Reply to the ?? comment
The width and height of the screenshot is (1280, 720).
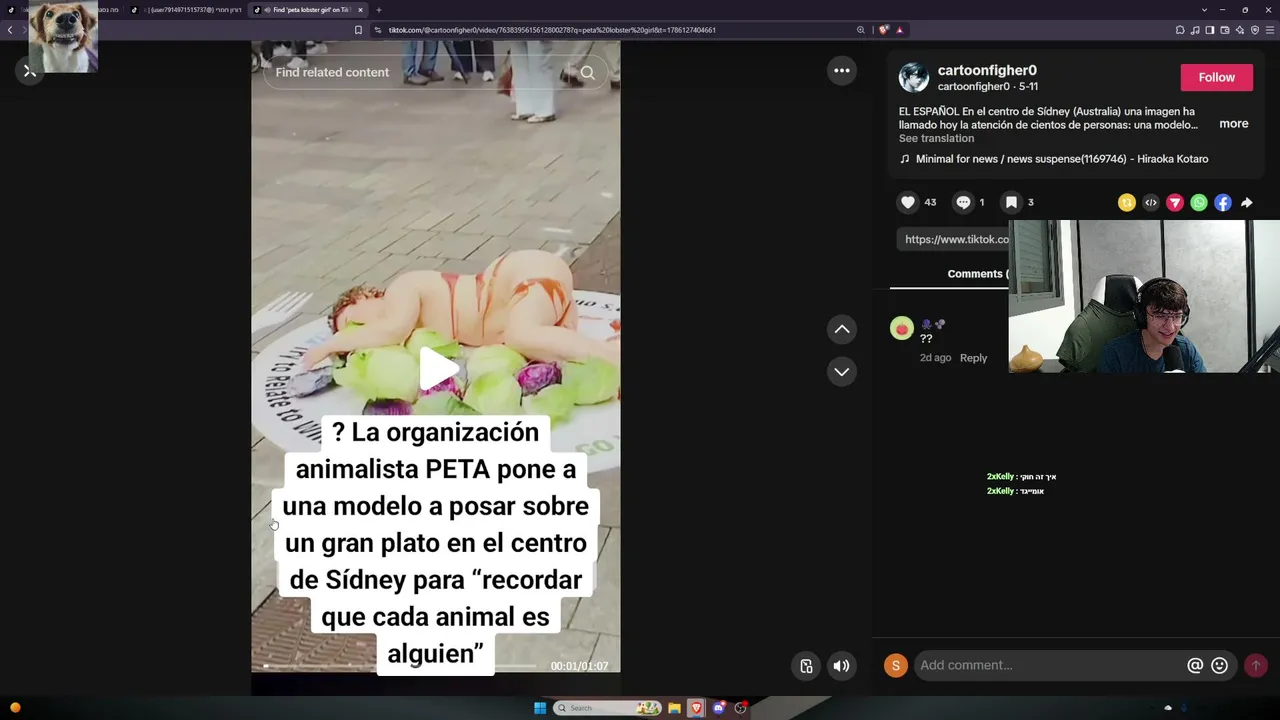pyautogui.click(x=973, y=358)
